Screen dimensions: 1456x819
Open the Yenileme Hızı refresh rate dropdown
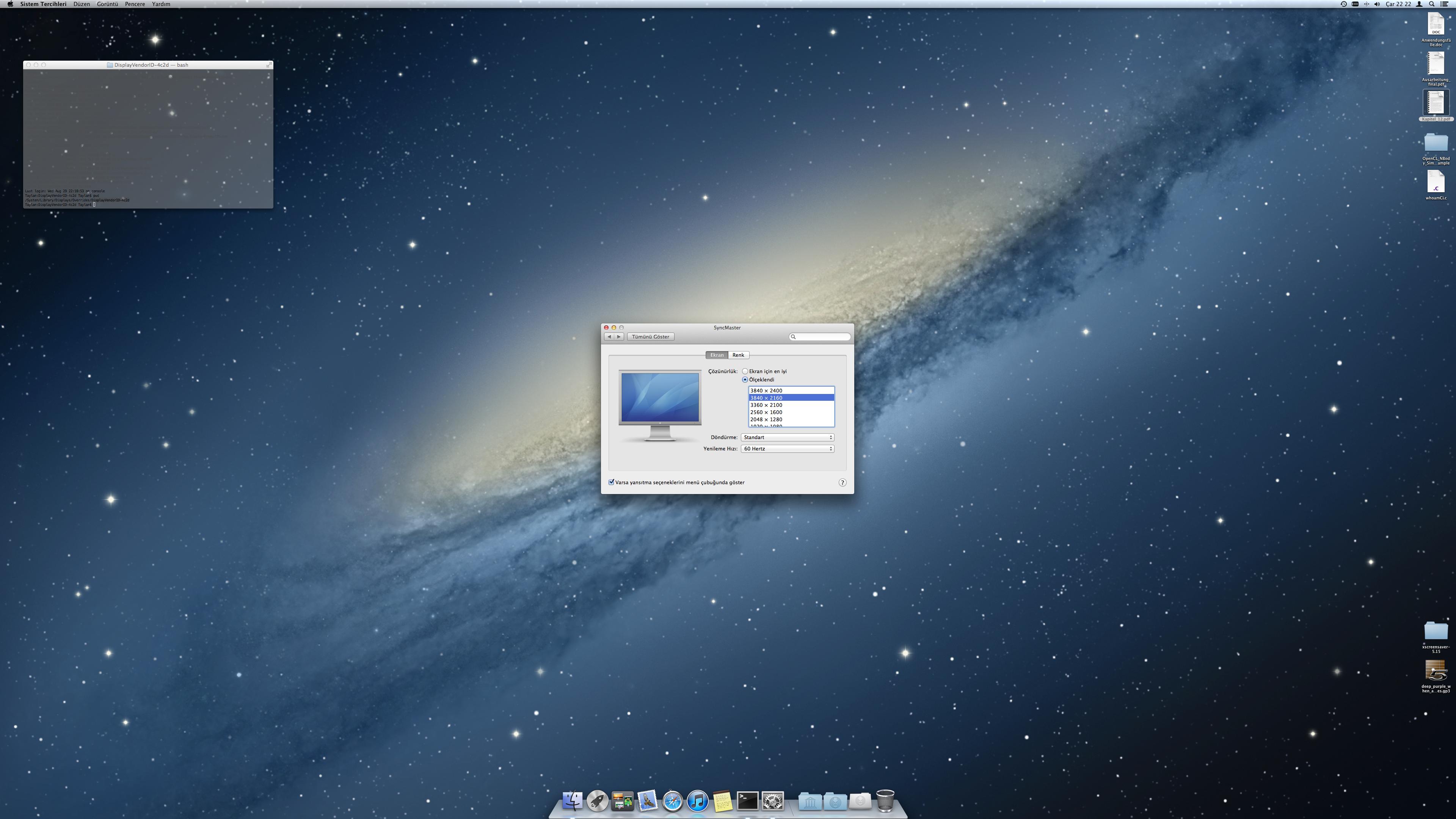[788, 449]
